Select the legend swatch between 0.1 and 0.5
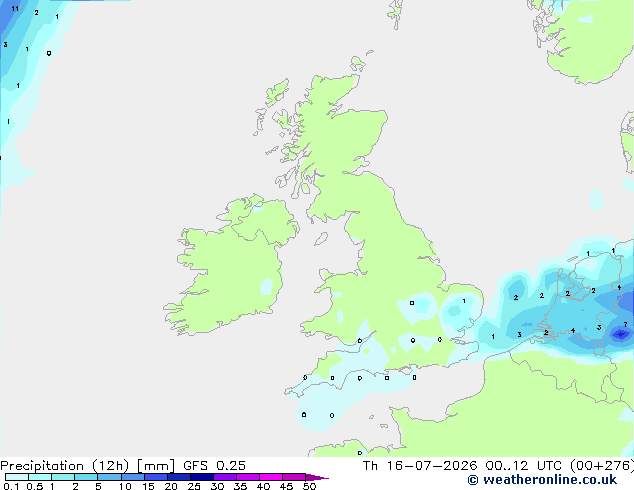634x490 pixels. point(17,477)
